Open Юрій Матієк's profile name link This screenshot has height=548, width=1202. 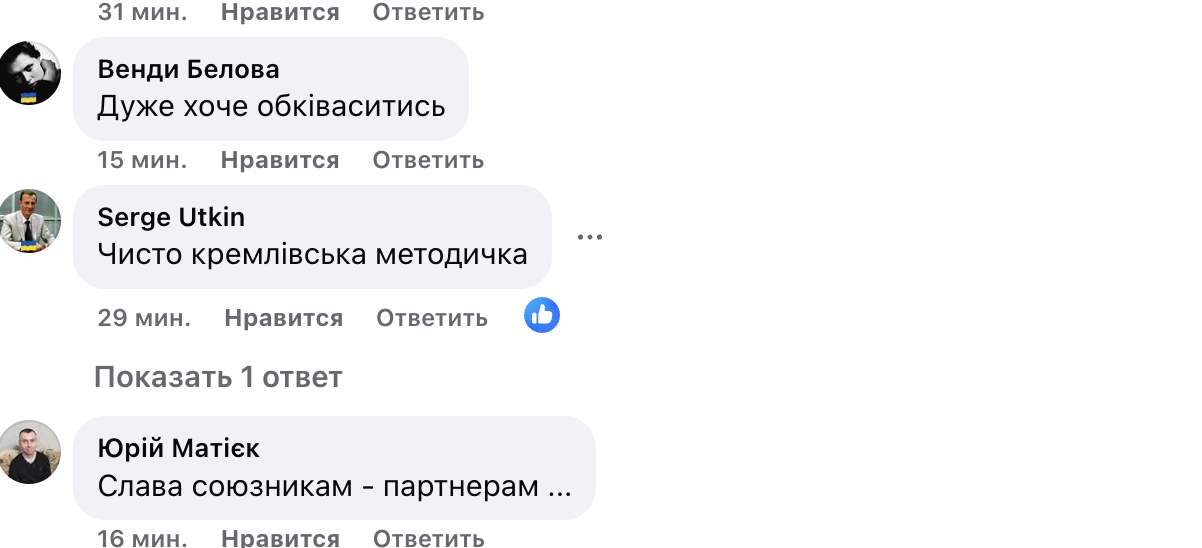coord(178,448)
